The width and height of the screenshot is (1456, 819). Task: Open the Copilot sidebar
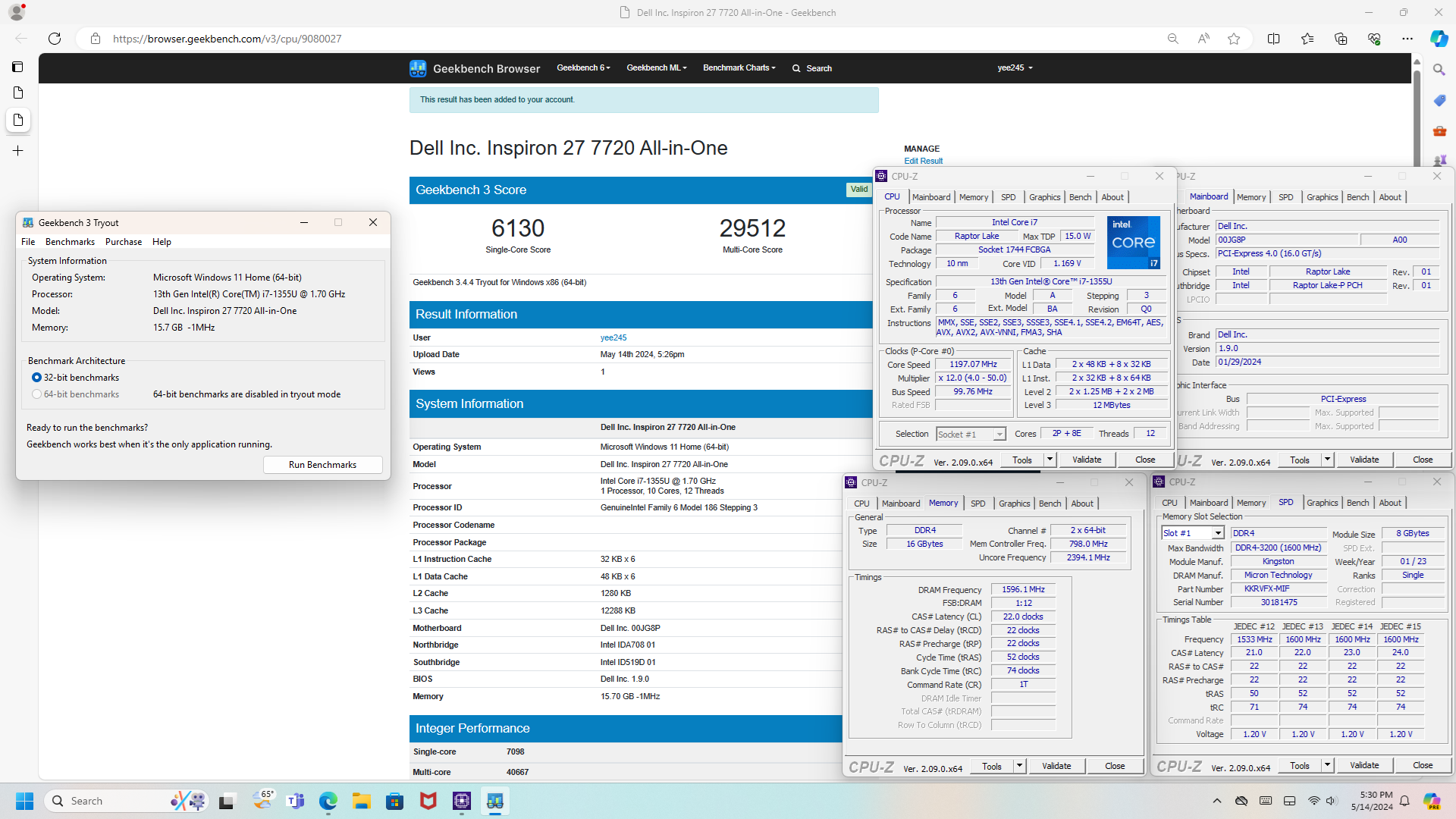(1439, 39)
